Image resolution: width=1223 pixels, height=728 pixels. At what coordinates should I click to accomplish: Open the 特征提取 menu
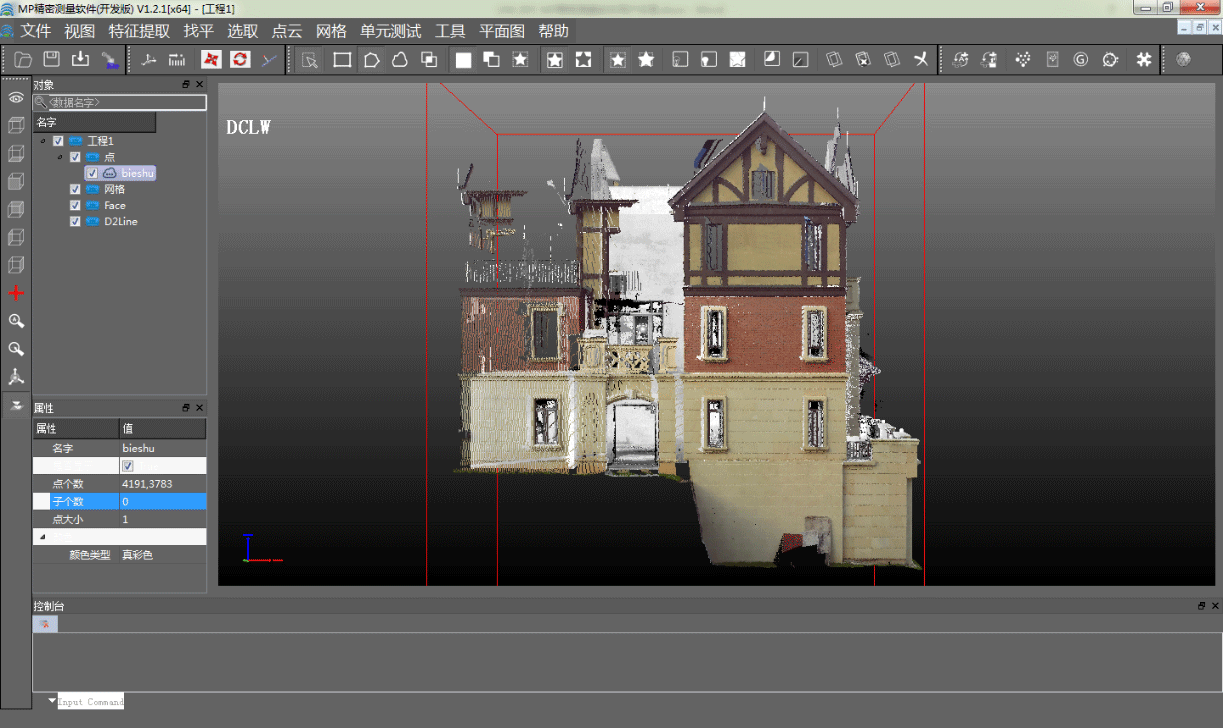pos(139,31)
